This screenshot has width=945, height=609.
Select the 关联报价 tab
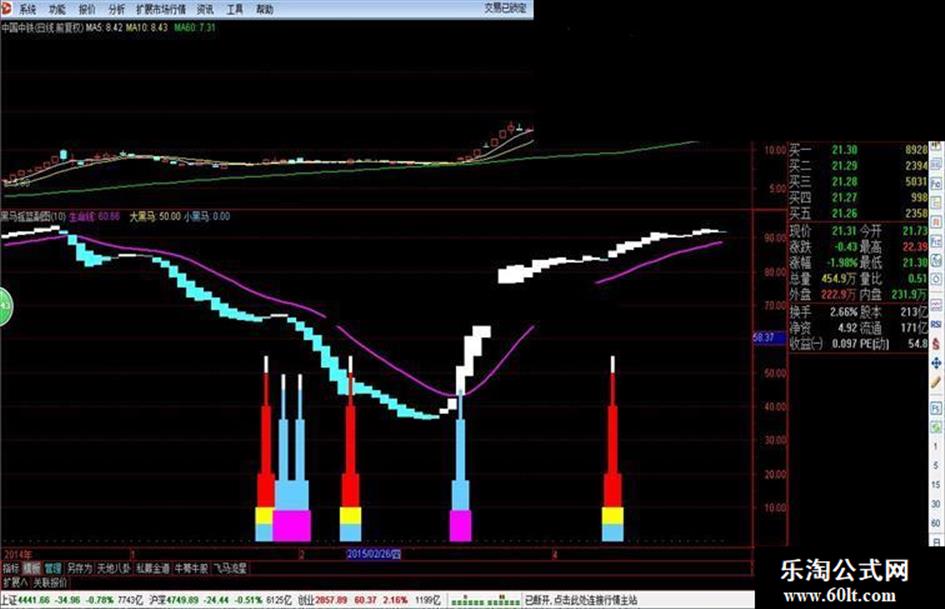coord(50,582)
